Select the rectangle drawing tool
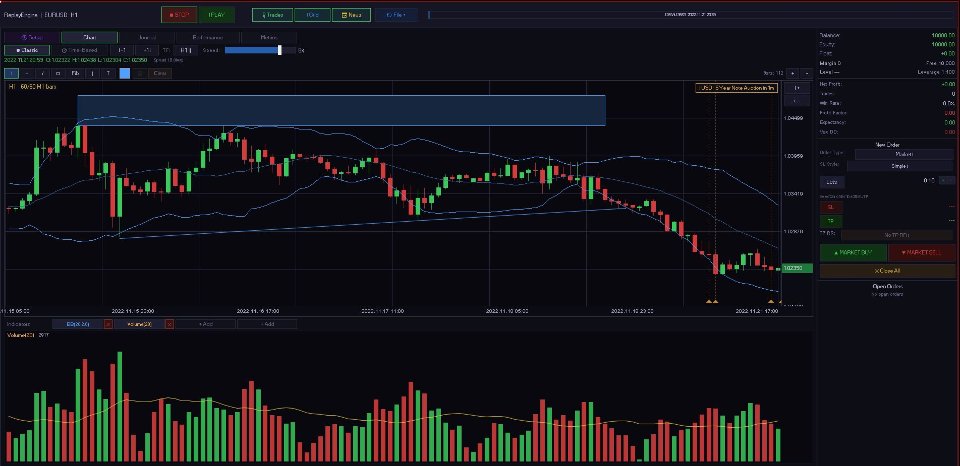960x466 pixels. [x=59, y=73]
